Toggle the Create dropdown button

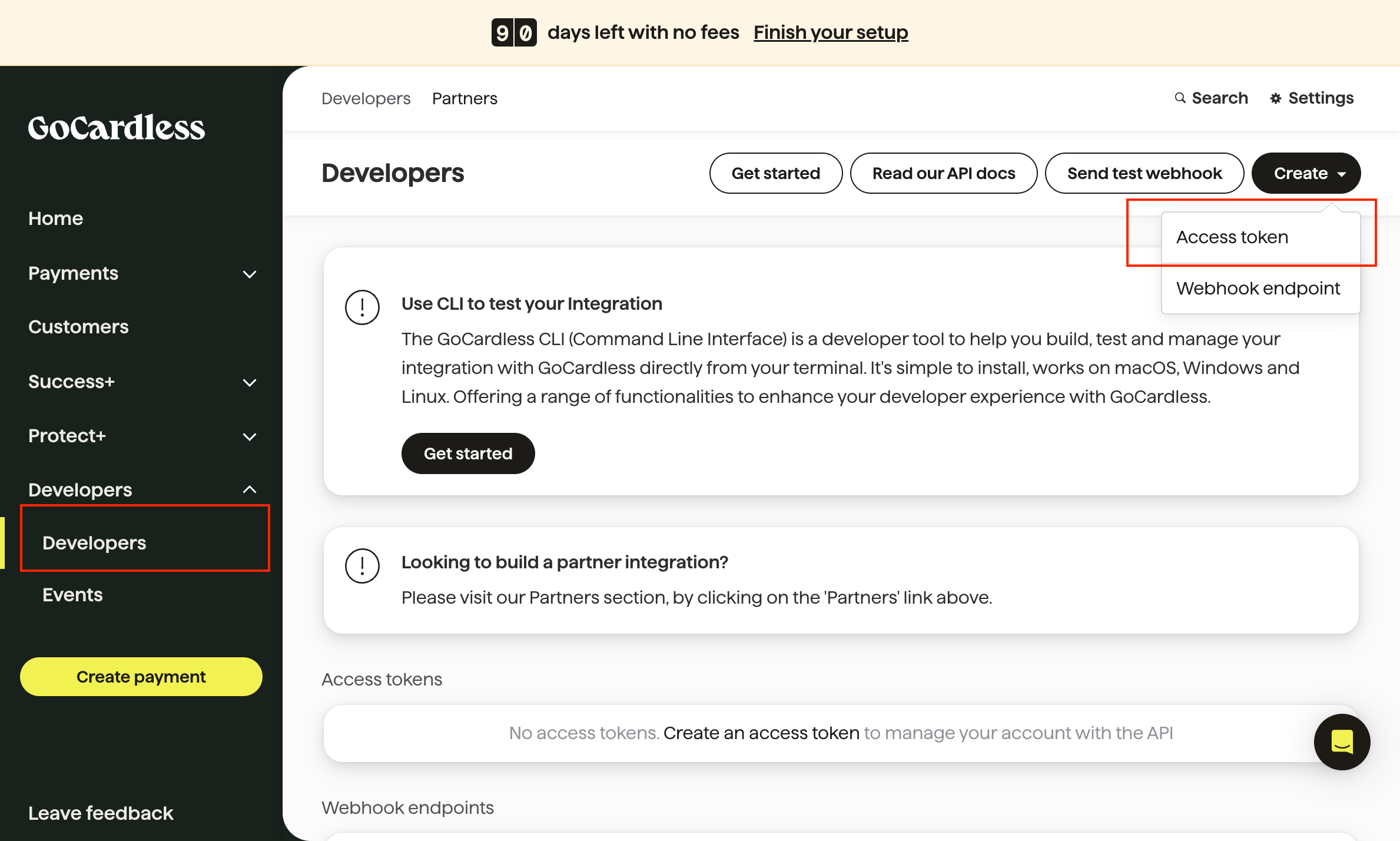[1306, 173]
